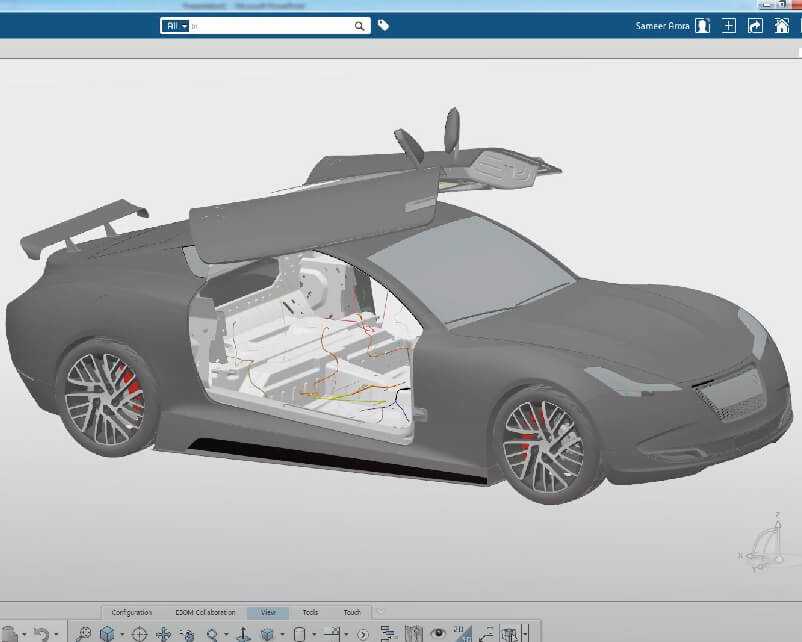Select the isometric view cube icon
Viewport: 802px width, 642px height.
pos(106,633)
